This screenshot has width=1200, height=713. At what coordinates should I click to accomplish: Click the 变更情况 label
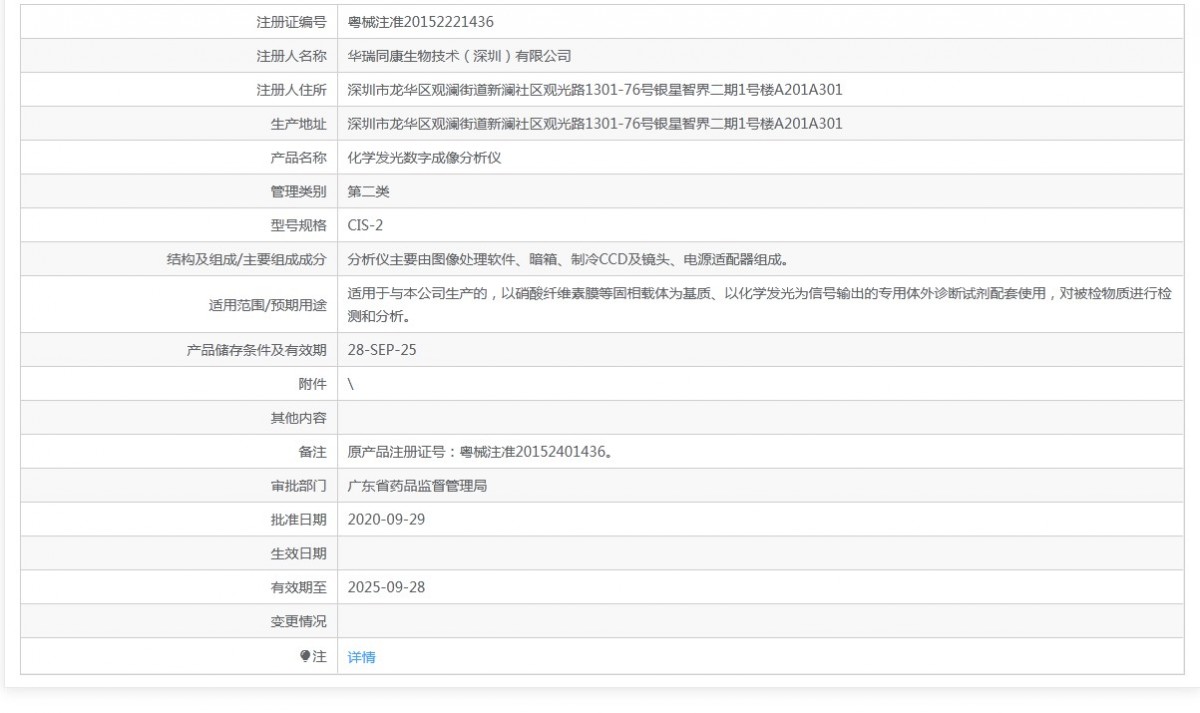pos(298,621)
